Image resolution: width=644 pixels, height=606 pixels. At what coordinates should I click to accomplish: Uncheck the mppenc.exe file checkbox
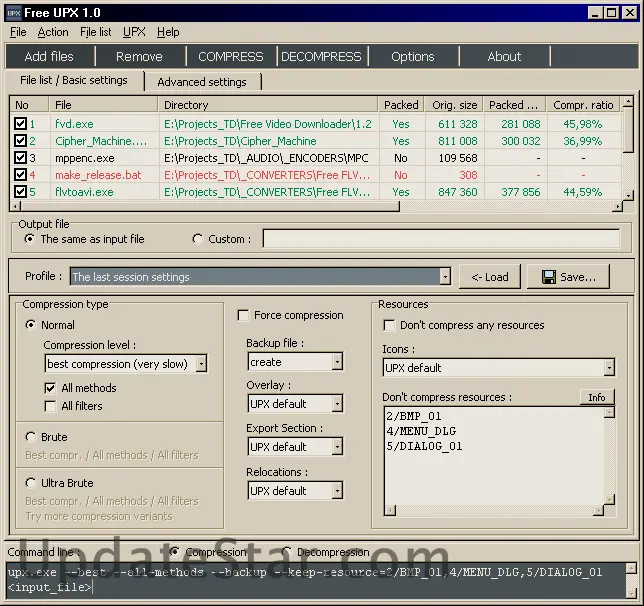point(20,158)
